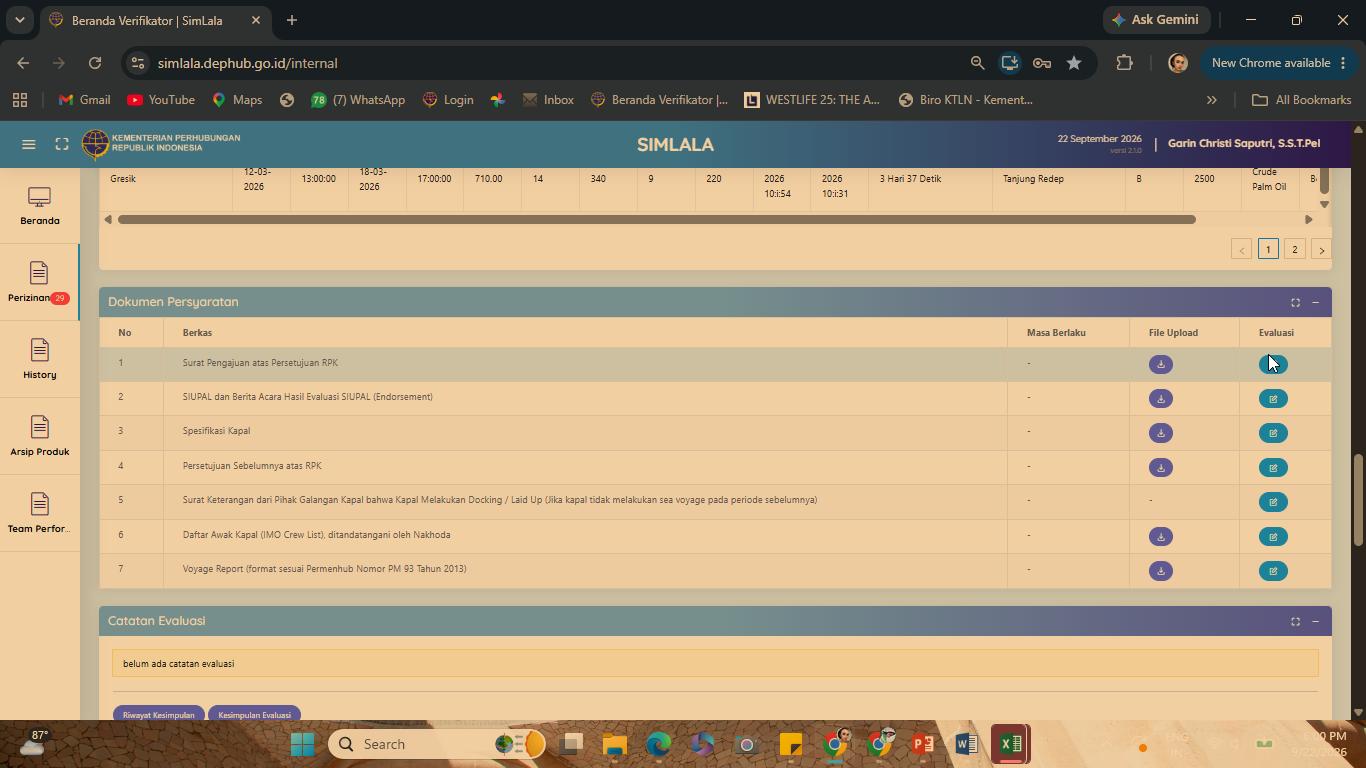This screenshot has height=768, width=1366.
Task: Download the Spesifikasi Kapal uploaded file
Action: [1160, 433]
